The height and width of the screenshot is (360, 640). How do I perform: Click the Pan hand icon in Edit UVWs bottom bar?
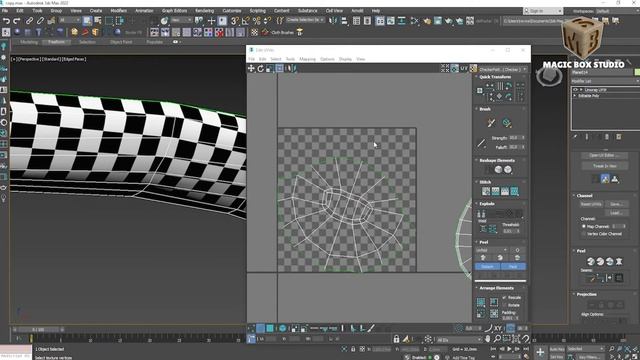tap(488, 339)
